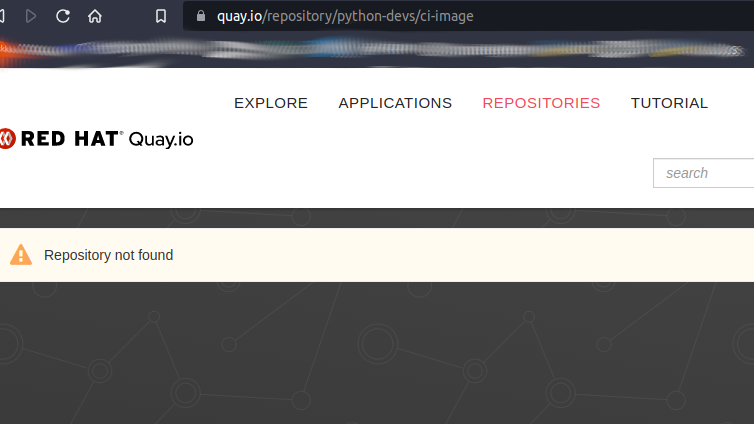Reload the page with refresh icon
Image resolution: width=754 pixels, height=424 pixels.
pos(63,16)
